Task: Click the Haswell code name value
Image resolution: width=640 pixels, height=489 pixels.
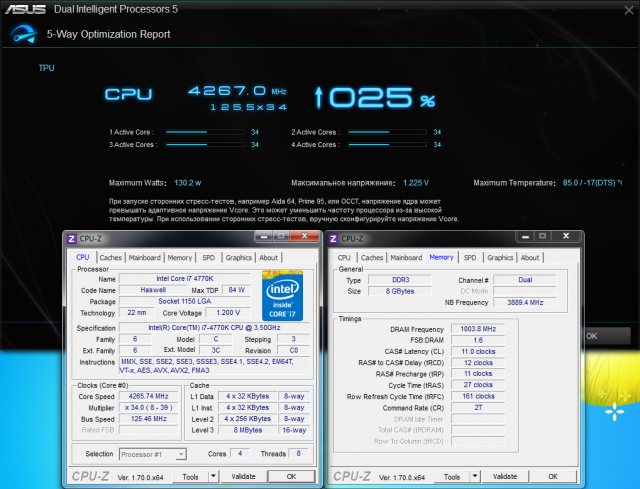Action: tap(153, 290)
